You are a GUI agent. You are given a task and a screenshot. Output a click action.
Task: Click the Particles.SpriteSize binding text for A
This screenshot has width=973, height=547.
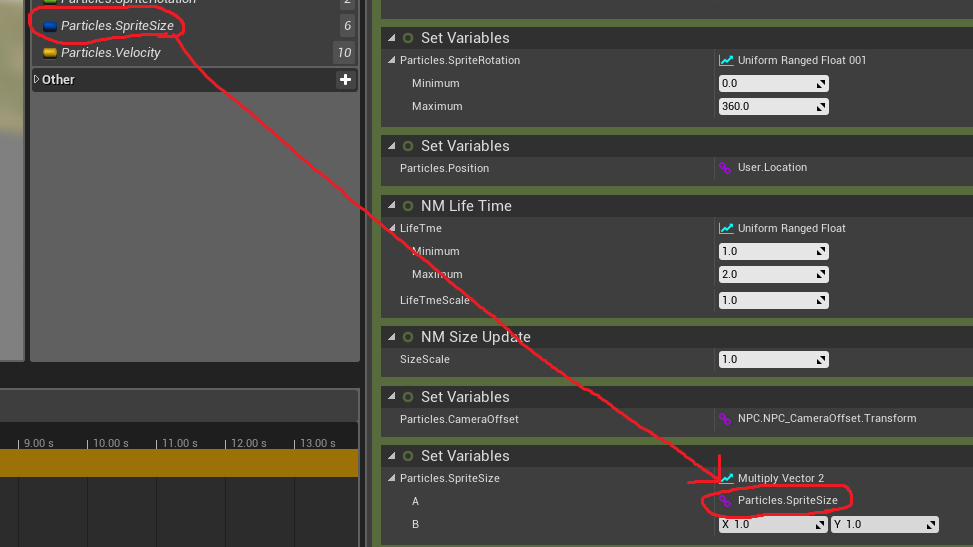[x=787, y=500]
